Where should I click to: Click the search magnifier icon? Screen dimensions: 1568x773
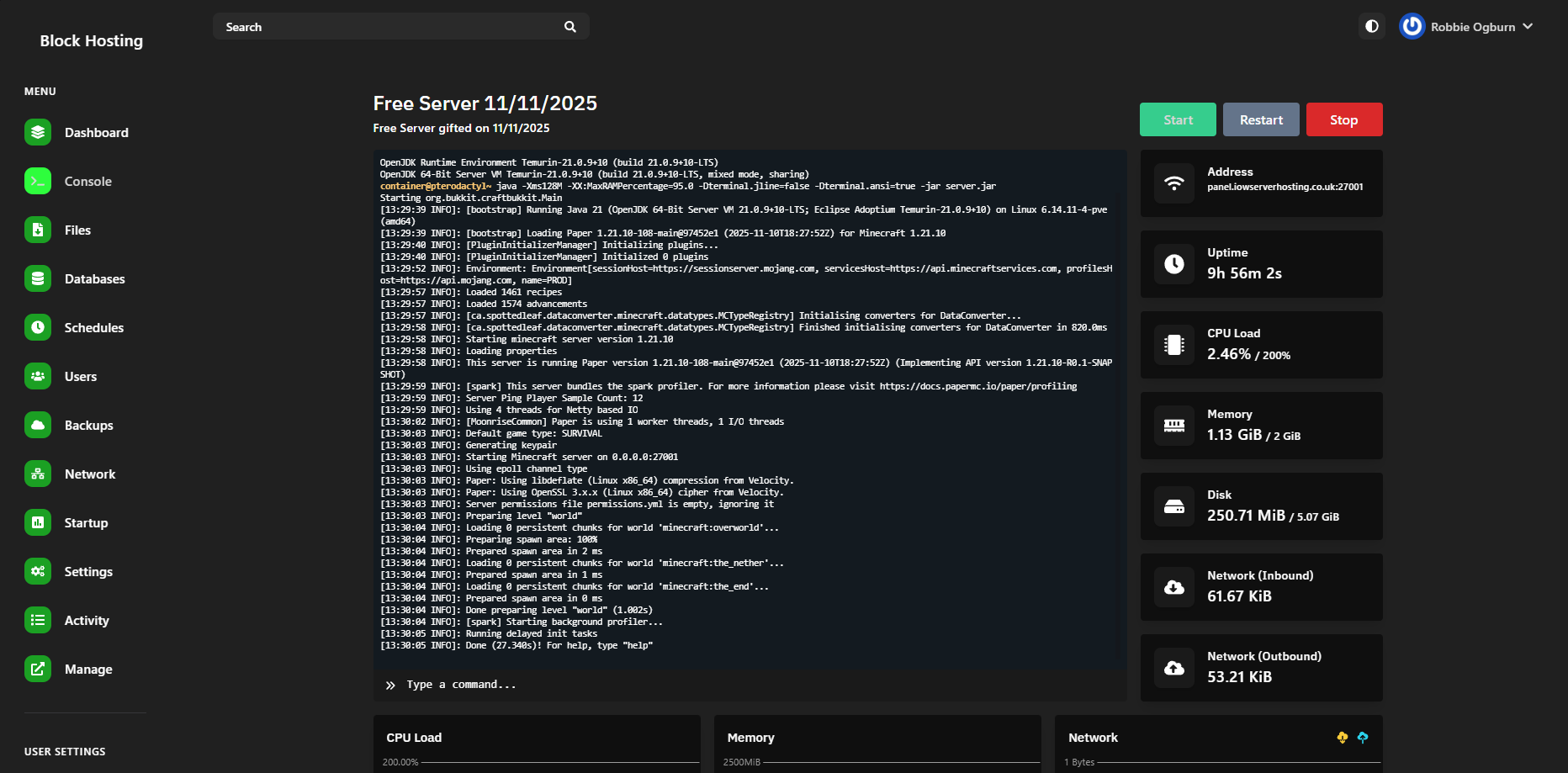(x=570, y=27)
